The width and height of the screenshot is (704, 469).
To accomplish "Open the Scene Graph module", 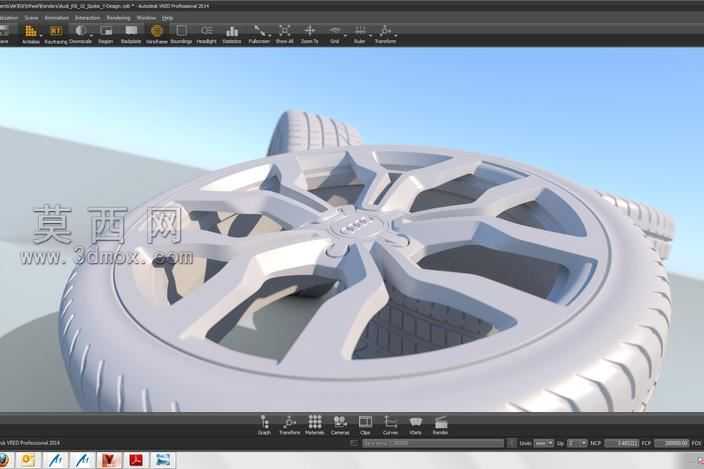I will click(x=264, y=425).
